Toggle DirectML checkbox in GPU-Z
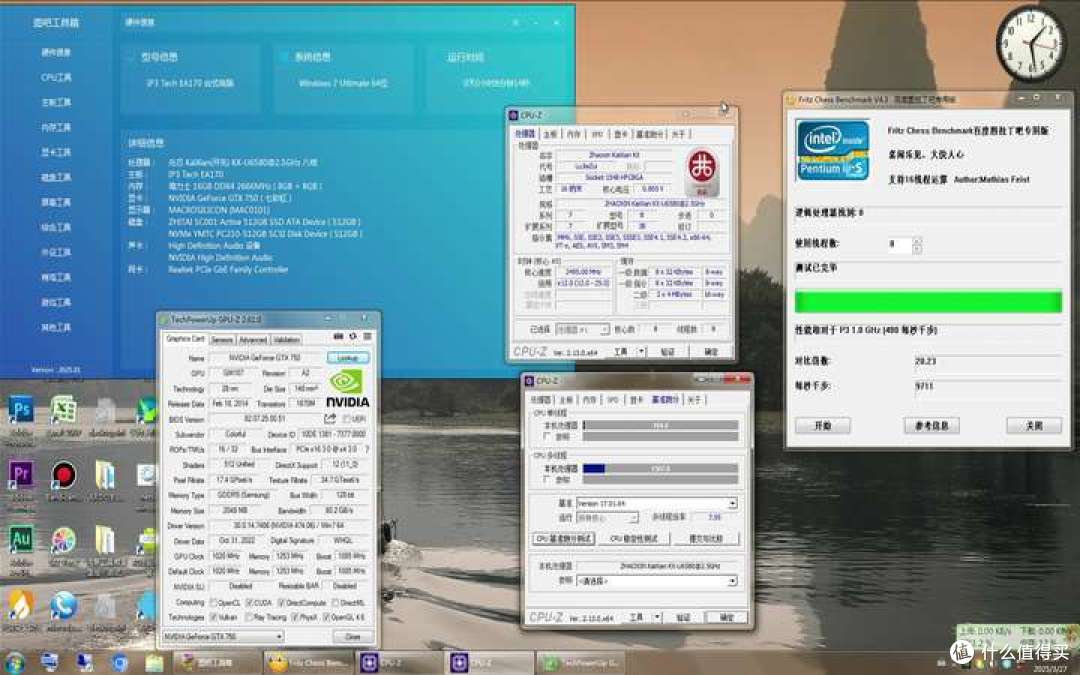This screenshot has height=675, width=1080. 335,602
